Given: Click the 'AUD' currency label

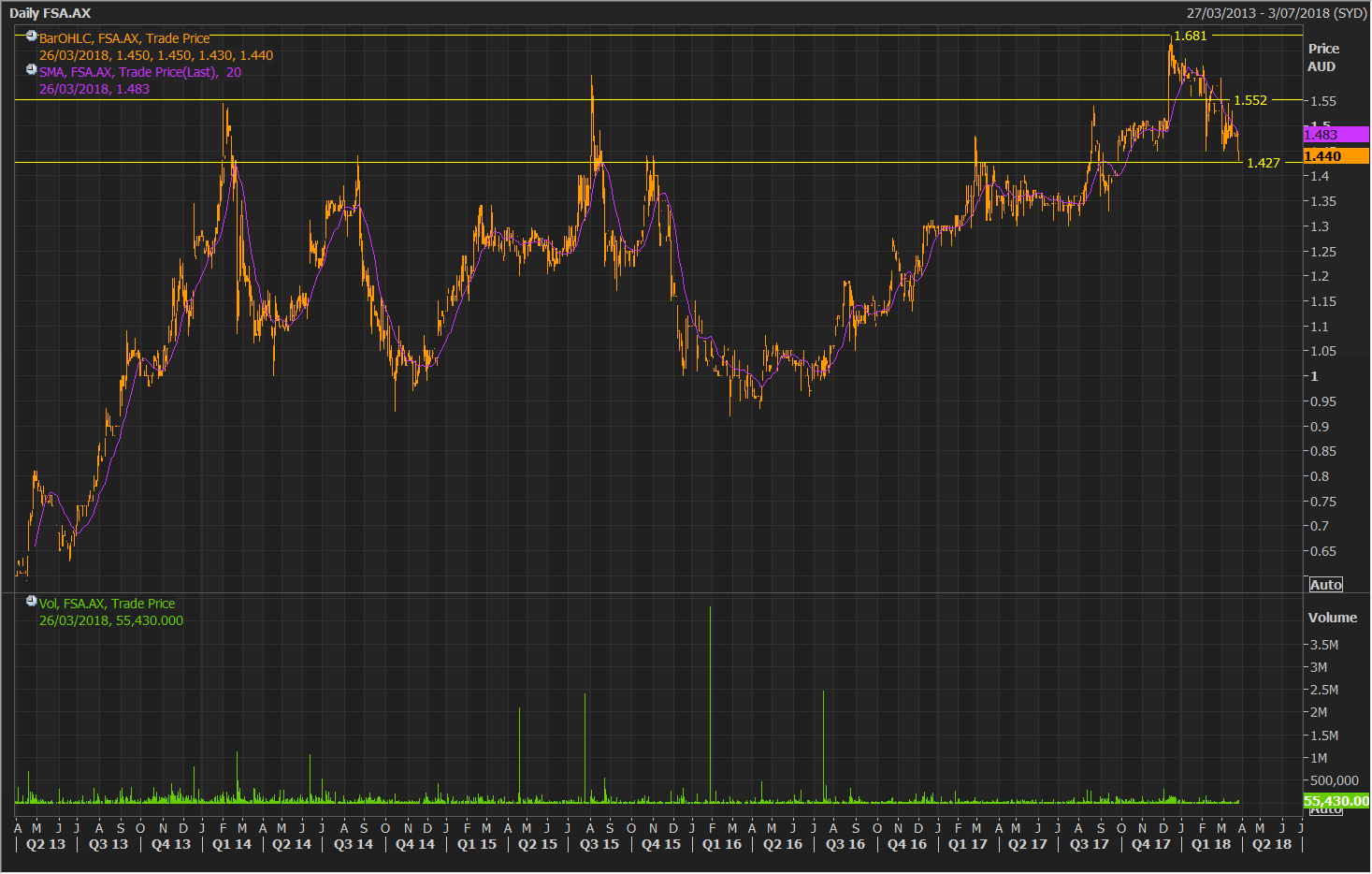Looking at the screenshot, I should click(1321, 66).
